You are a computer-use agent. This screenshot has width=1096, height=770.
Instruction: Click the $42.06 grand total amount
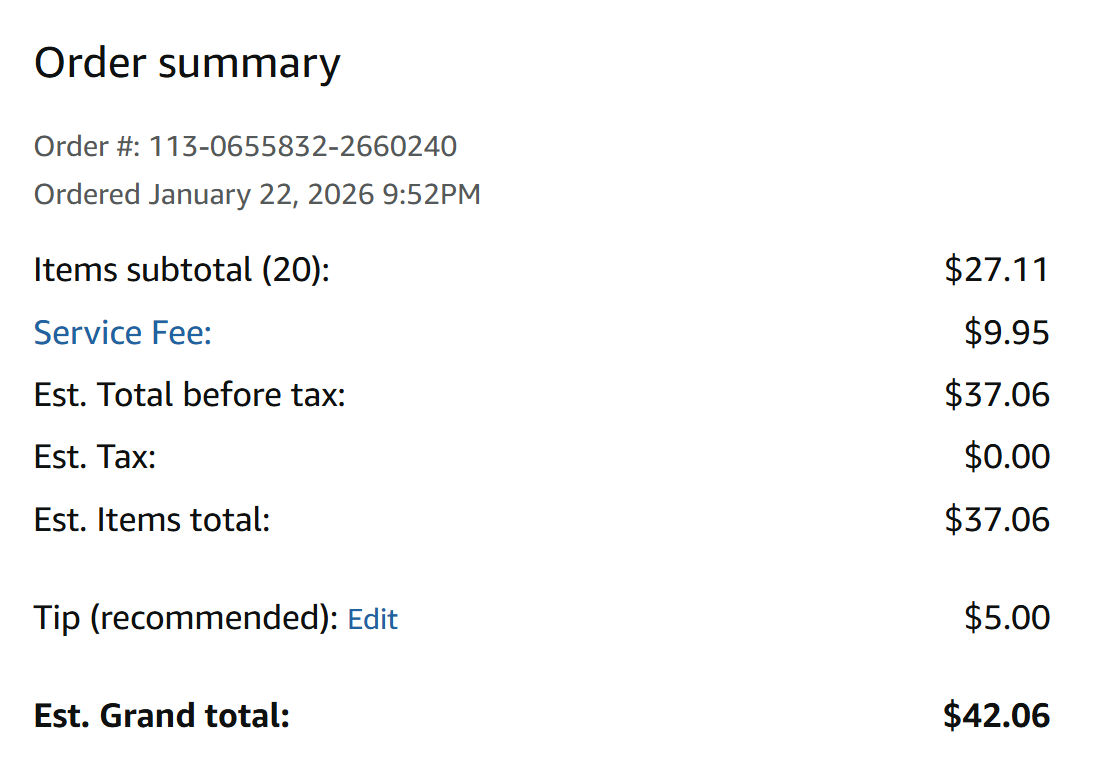coord(996,716)
